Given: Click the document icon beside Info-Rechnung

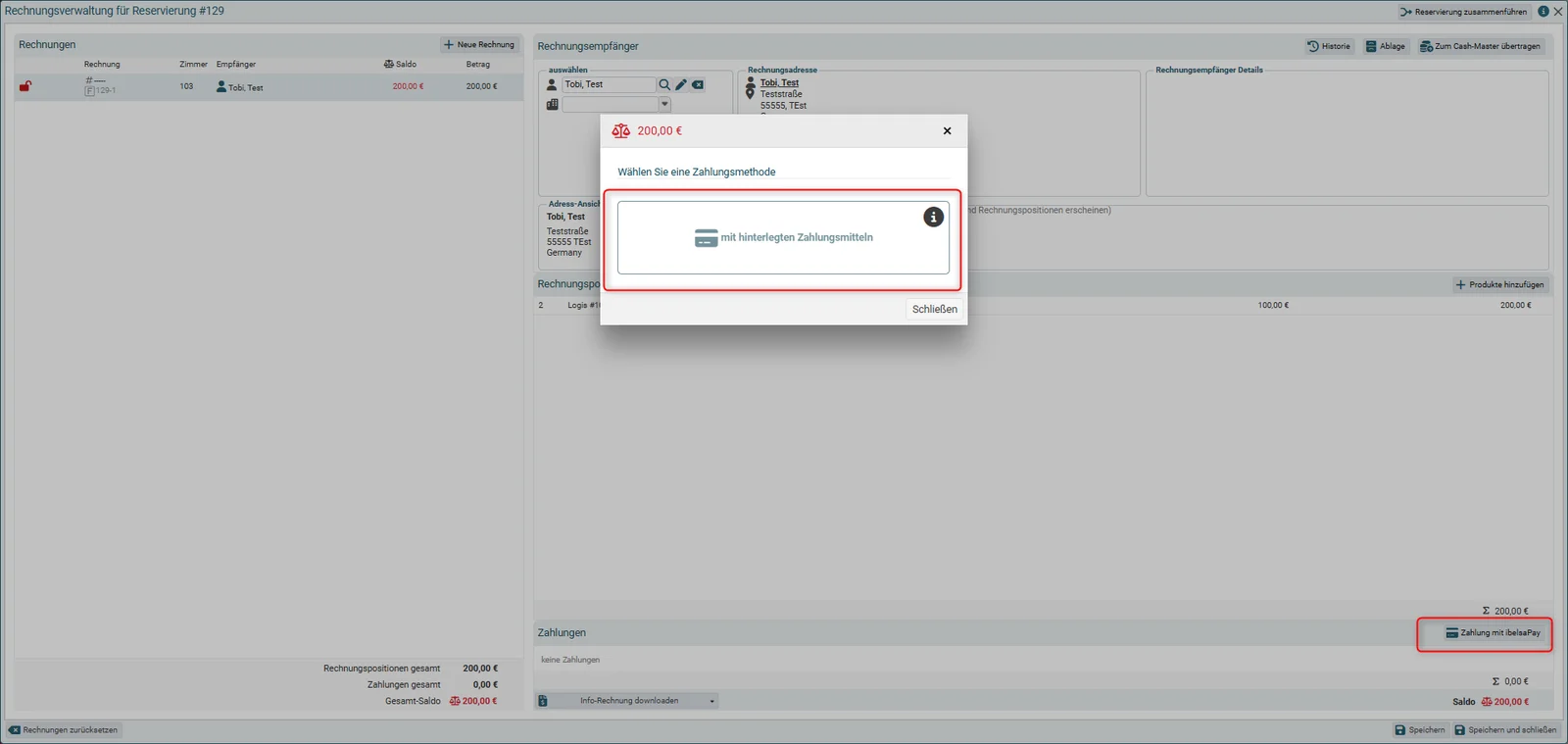Looking at the screenshot, I should point(543,701).
